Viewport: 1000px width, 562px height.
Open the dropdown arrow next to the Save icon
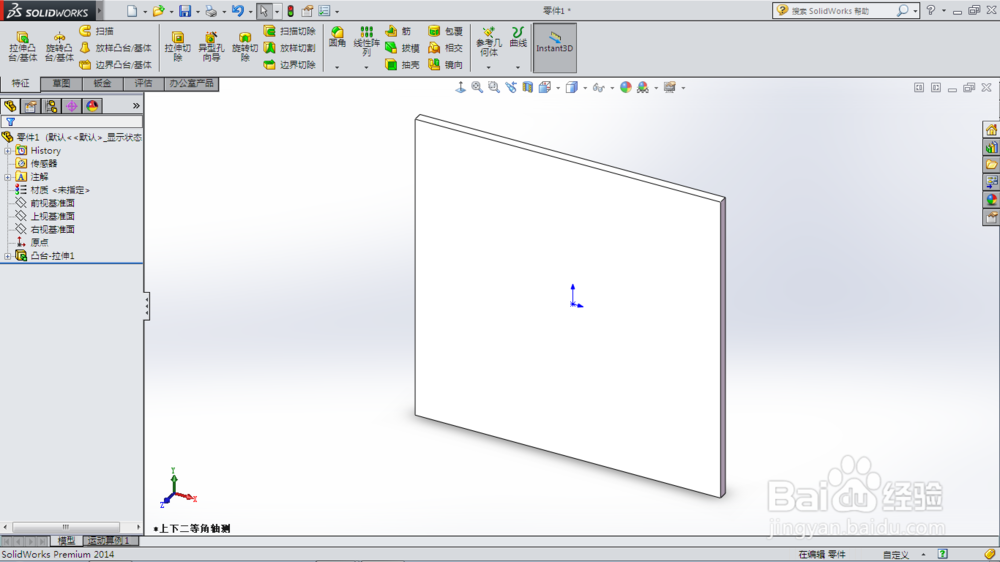pyautogui.click(x=197, y=11)
